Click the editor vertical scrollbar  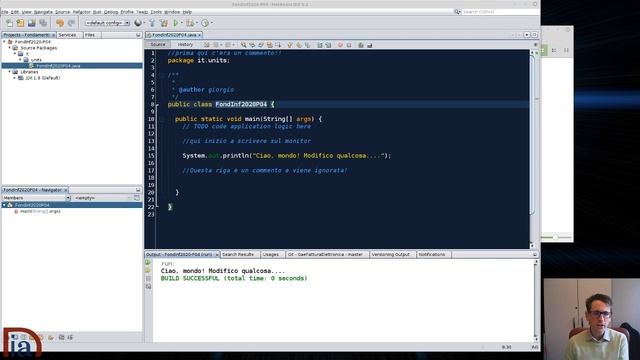point(532,149)
